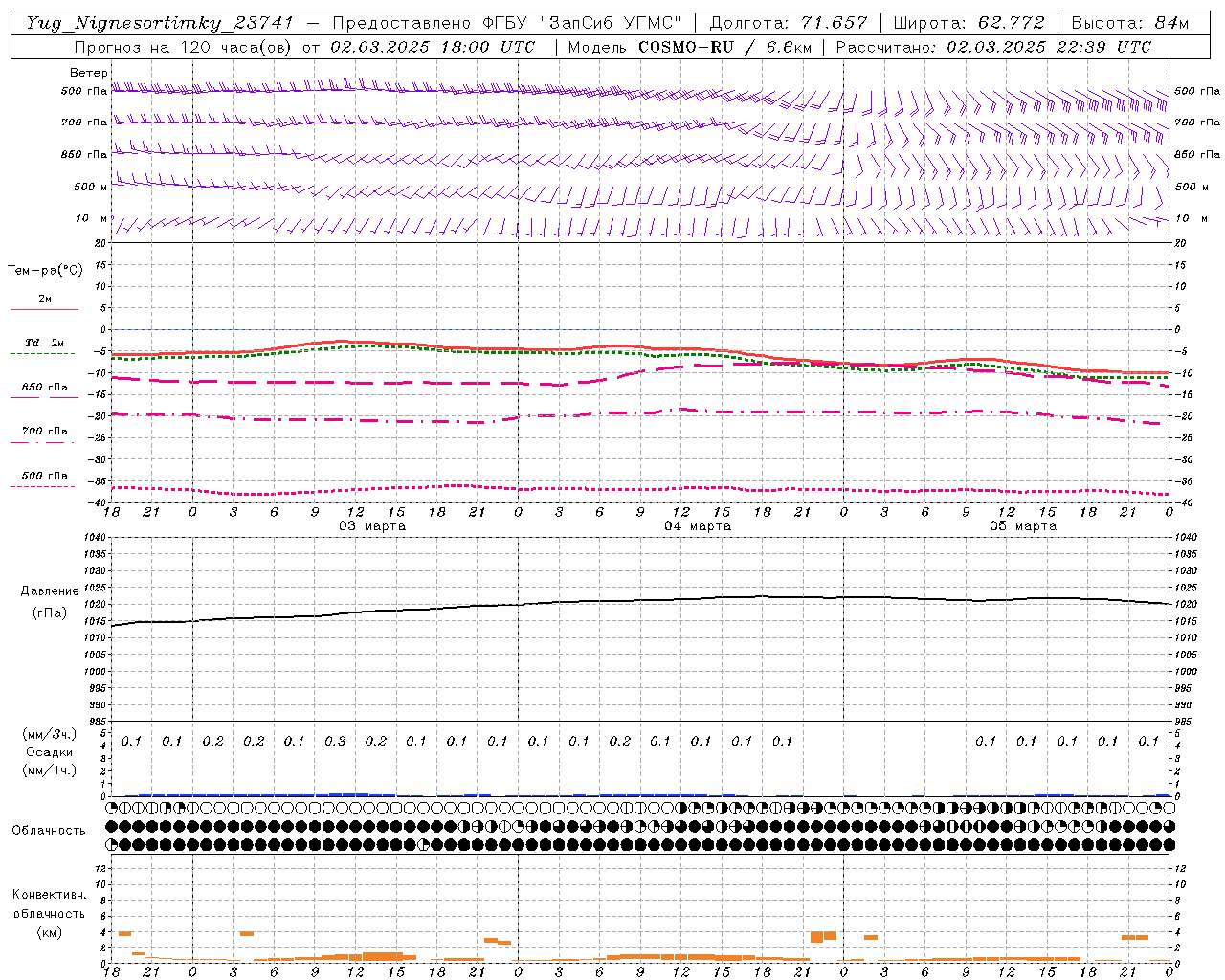Click the "04 марта" date label
The height and width of the screenshot is (980, 1225).
[699, 526]
